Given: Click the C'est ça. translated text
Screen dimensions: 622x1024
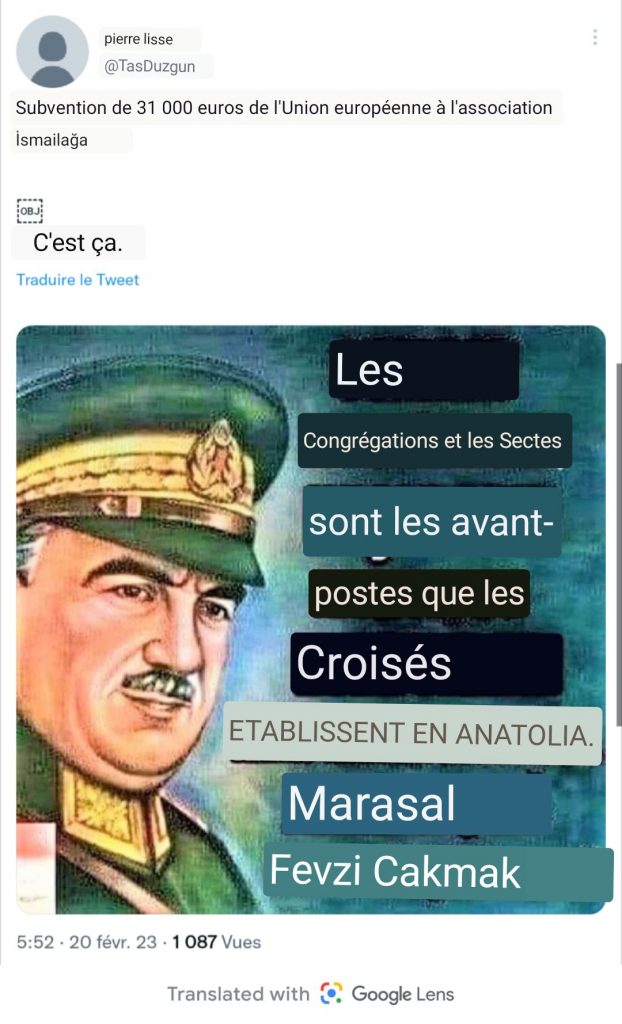Looking at the screenshot, I should click(78, 243).
